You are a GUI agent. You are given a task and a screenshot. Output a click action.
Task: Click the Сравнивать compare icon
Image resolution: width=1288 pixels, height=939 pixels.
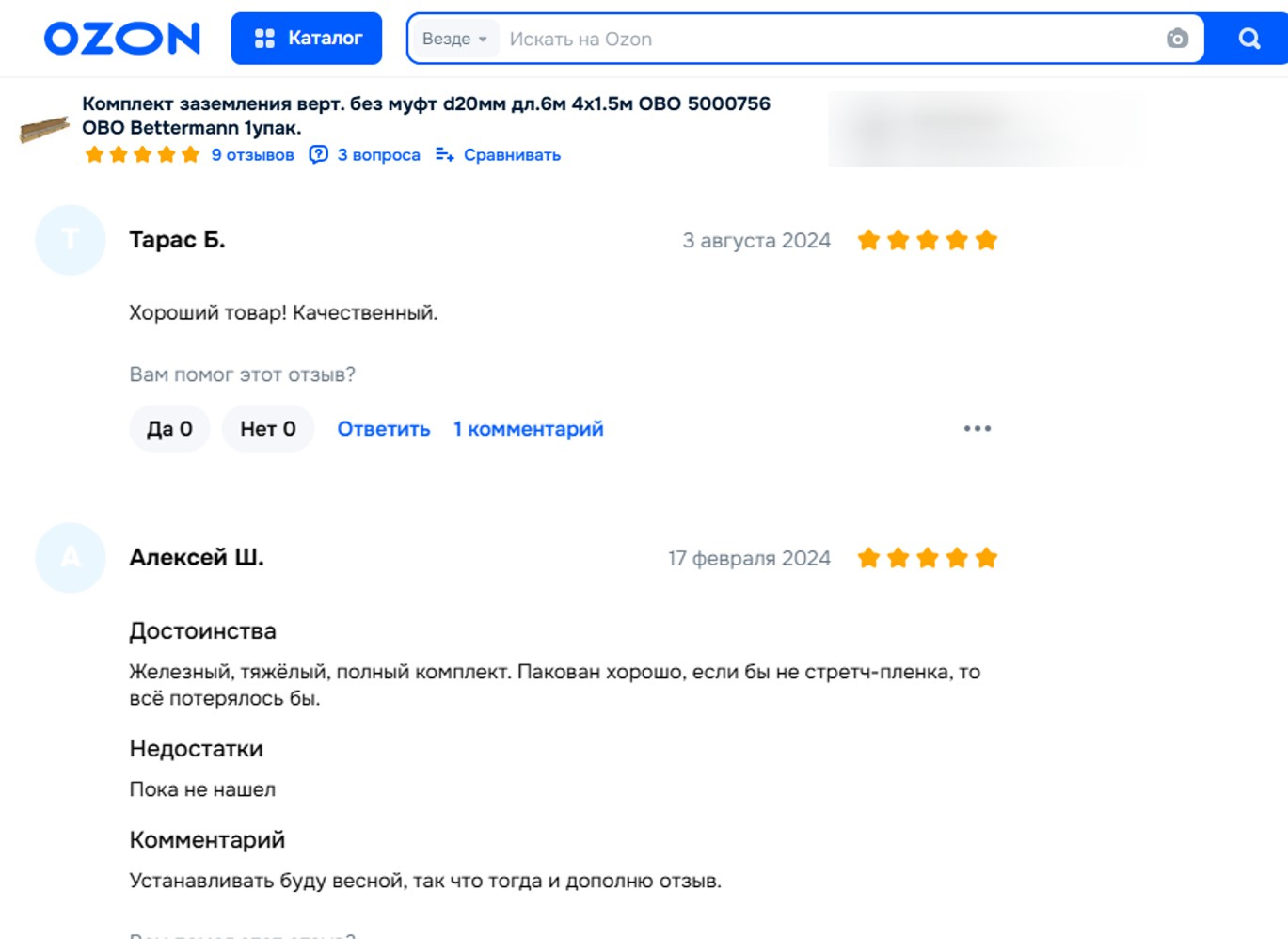tap(445, 154)
